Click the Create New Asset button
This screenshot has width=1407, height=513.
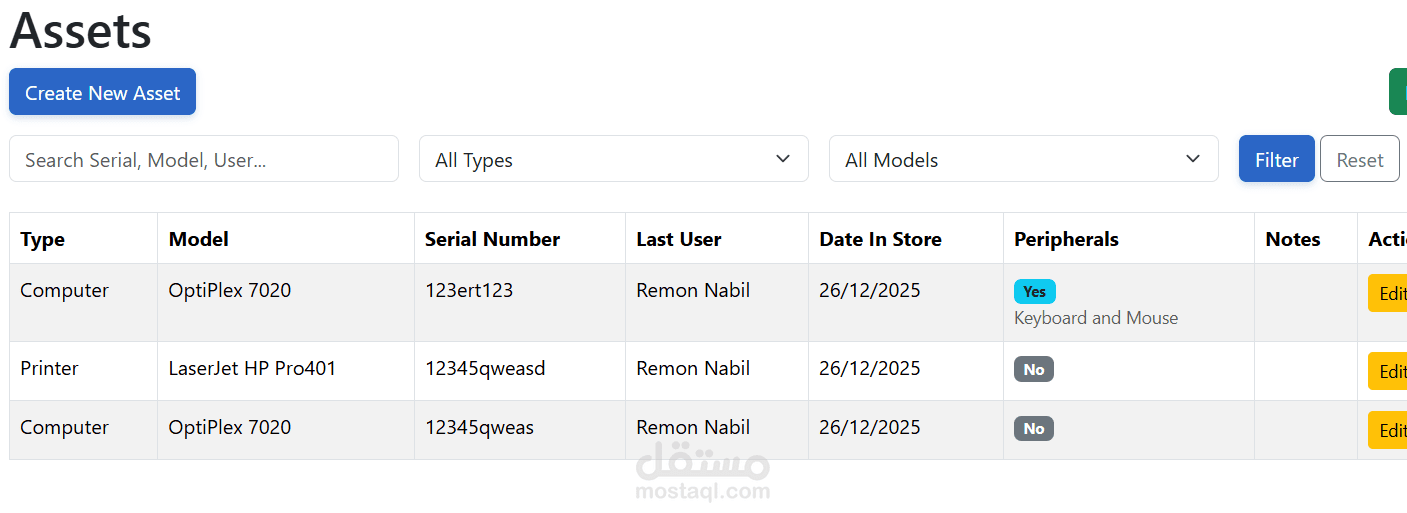[102, 92]
